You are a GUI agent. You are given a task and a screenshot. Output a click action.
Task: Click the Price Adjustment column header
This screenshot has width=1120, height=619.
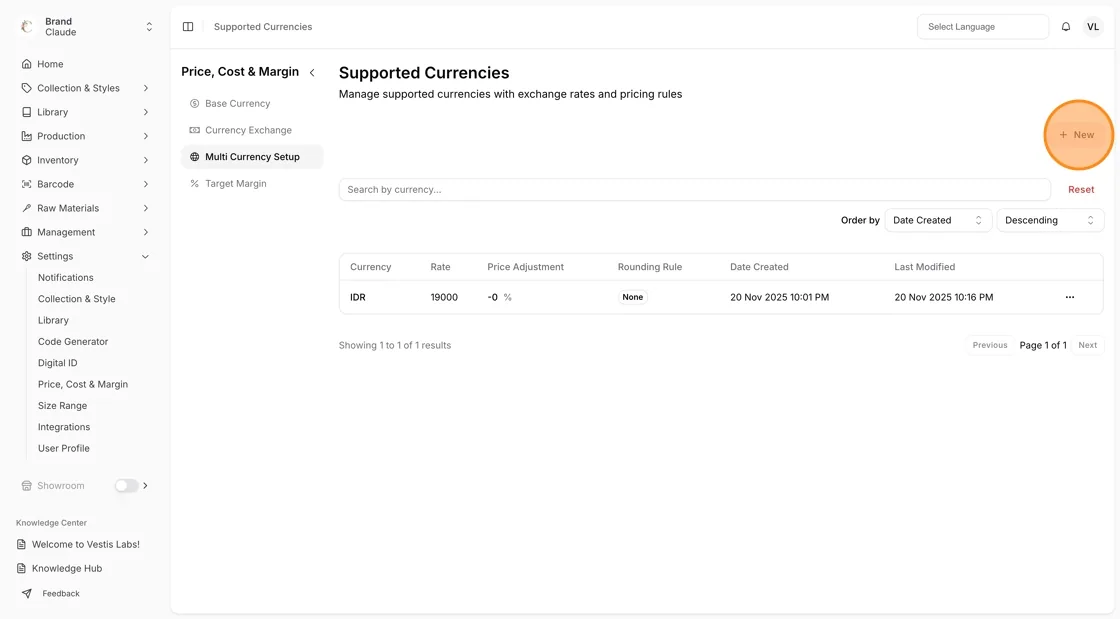(526, 267)
